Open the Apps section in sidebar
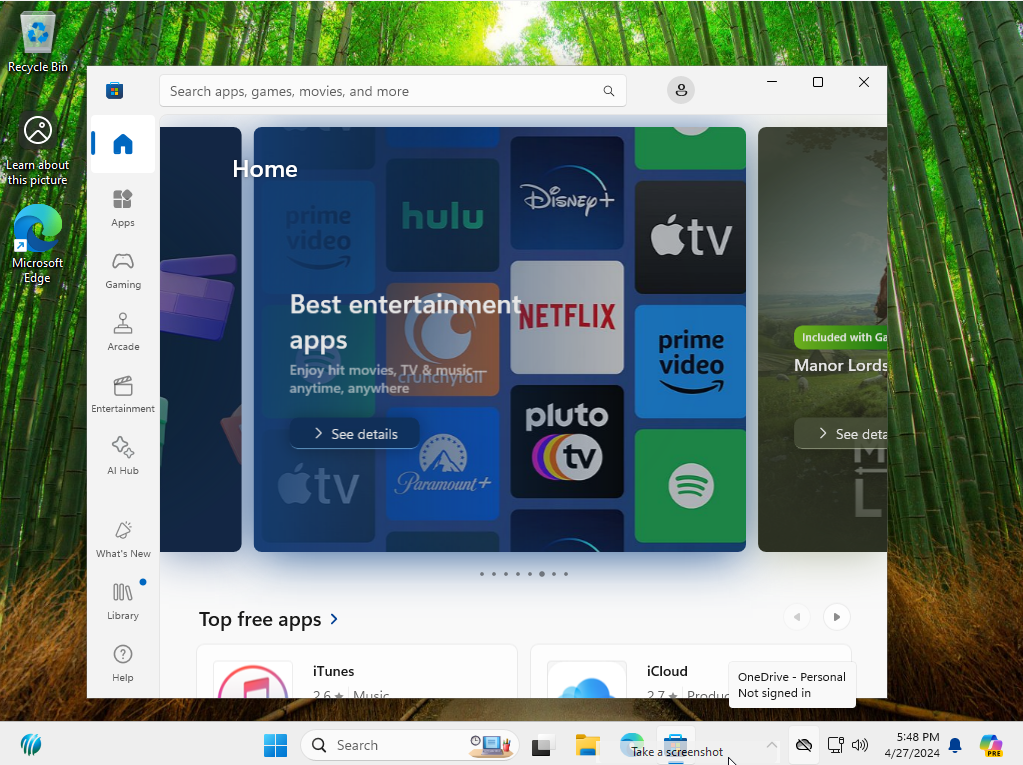The width and height of the screenshot is (1023, 765). pos(123,207)
